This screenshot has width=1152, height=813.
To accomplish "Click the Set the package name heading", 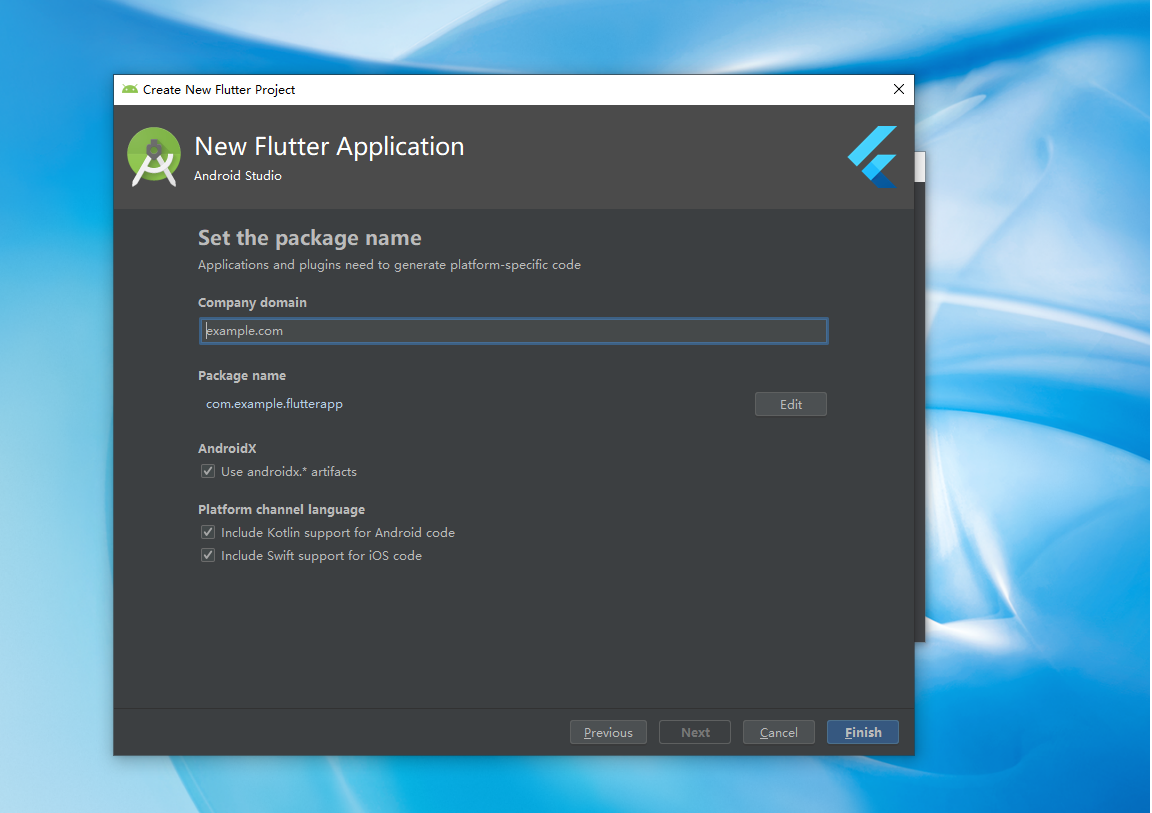I will [x=309, y=238].
